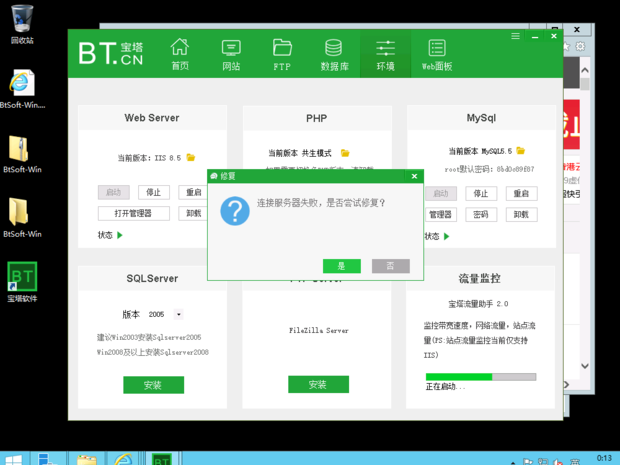The image size is (620, 465).
Task: Click MySql 重启 restart button
Action: (521, 193)
